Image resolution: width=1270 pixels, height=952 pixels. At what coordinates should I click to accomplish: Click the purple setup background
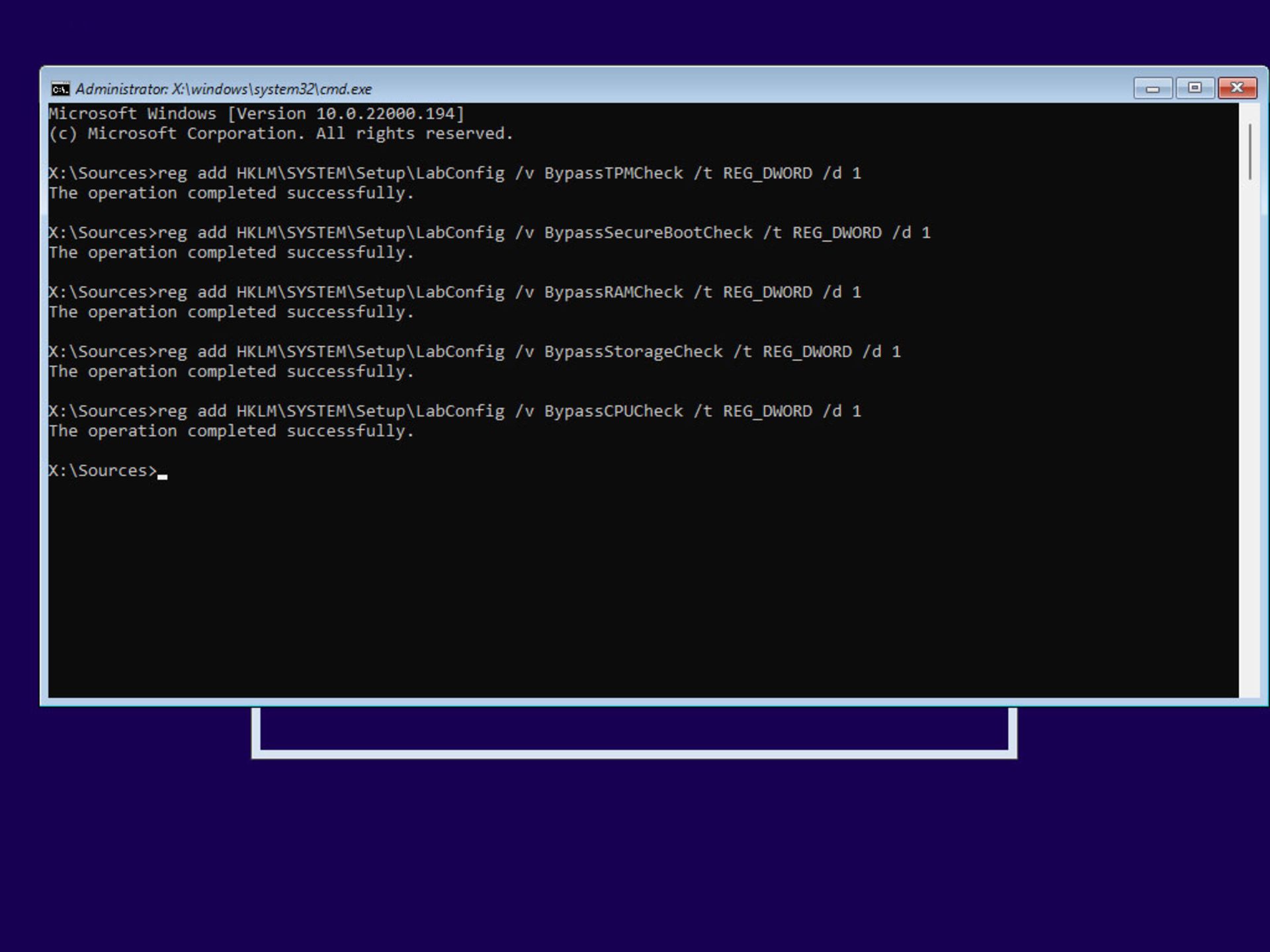point(635,859)
